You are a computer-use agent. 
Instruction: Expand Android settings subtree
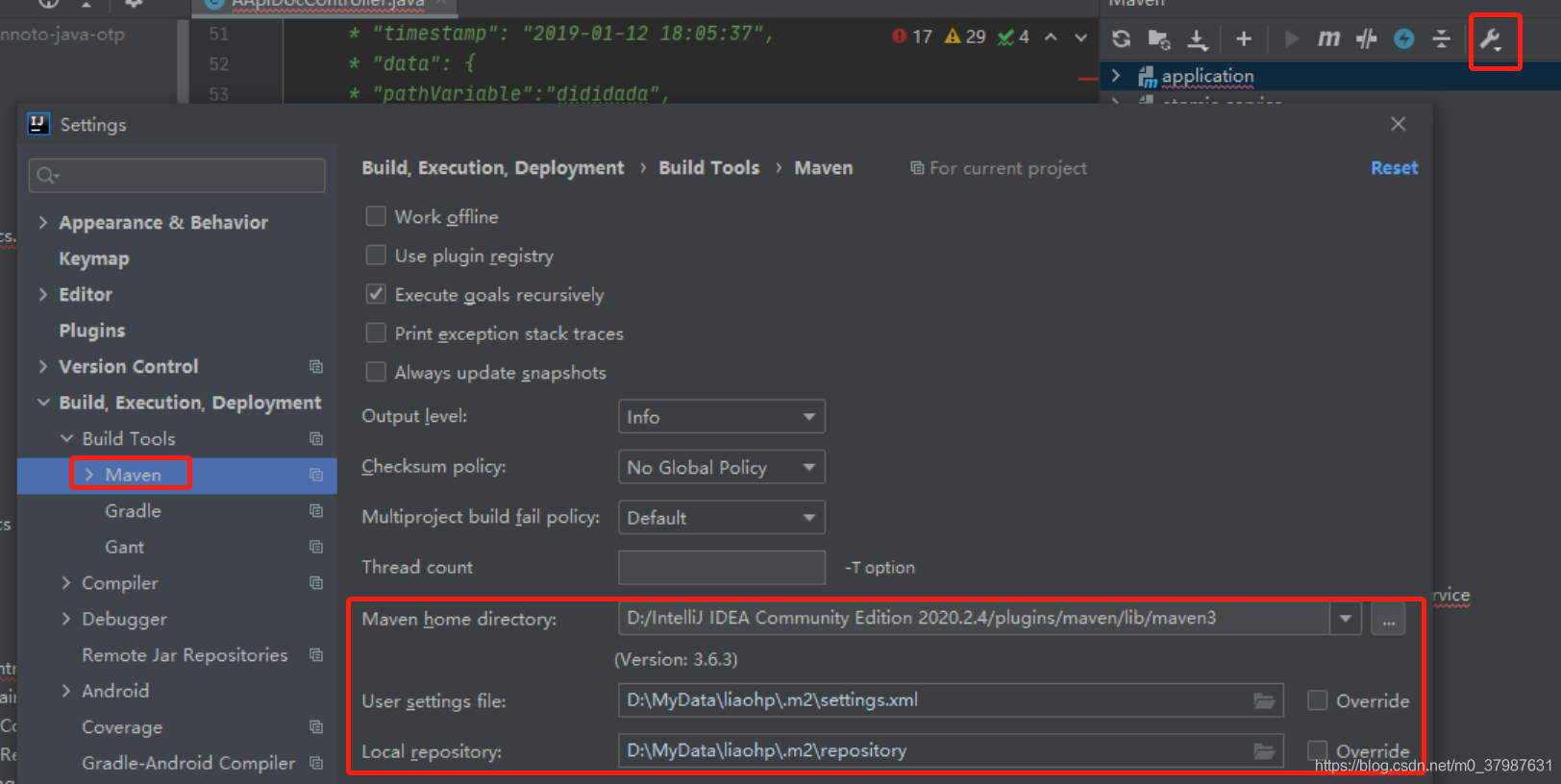[x=66, y=691]
